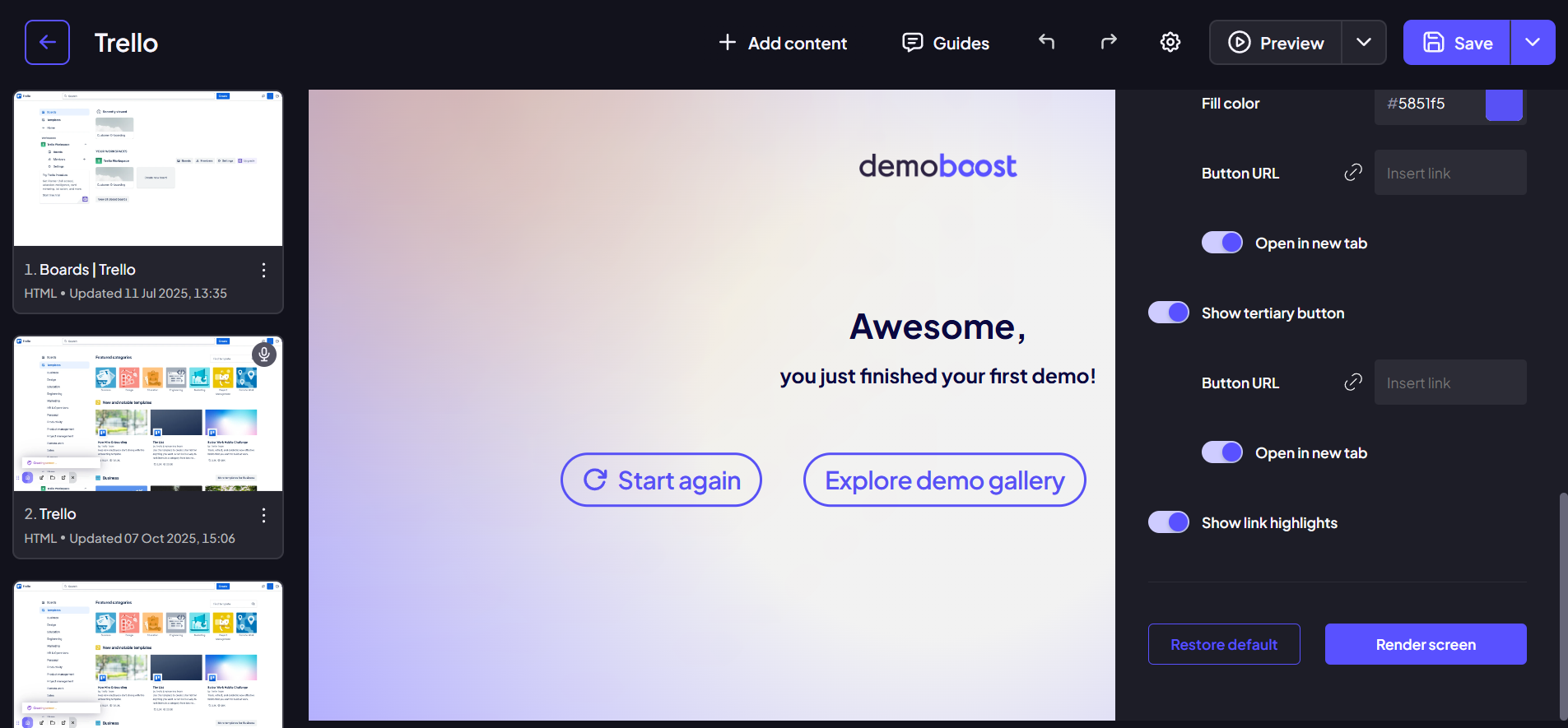The width and height of the screenshot is (1568, 728).
Task: Toggle the first Open in new tab switch
Action: (x=1222, y=243)
